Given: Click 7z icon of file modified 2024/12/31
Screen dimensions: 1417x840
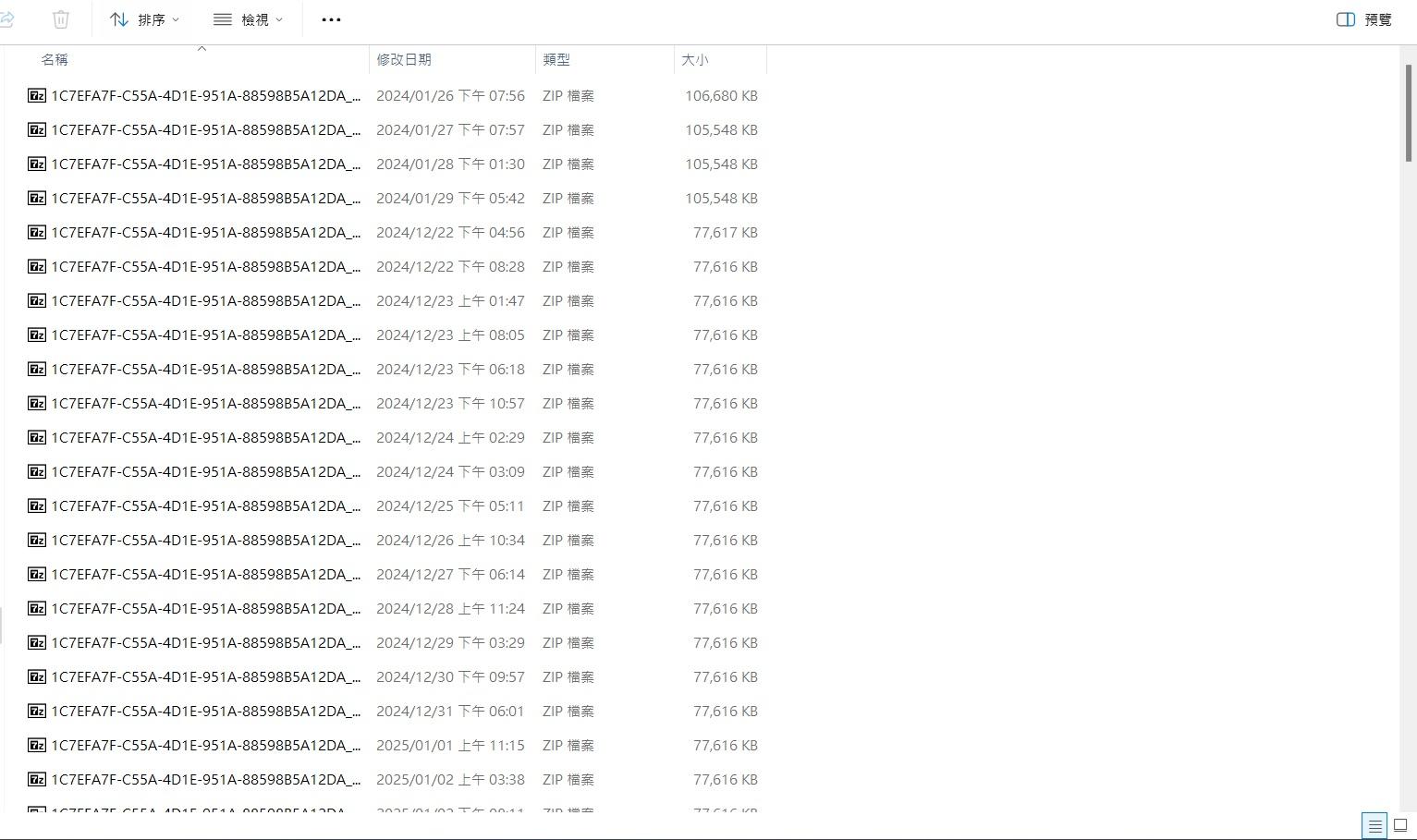Looking at the screenshot, I should 37,711.
